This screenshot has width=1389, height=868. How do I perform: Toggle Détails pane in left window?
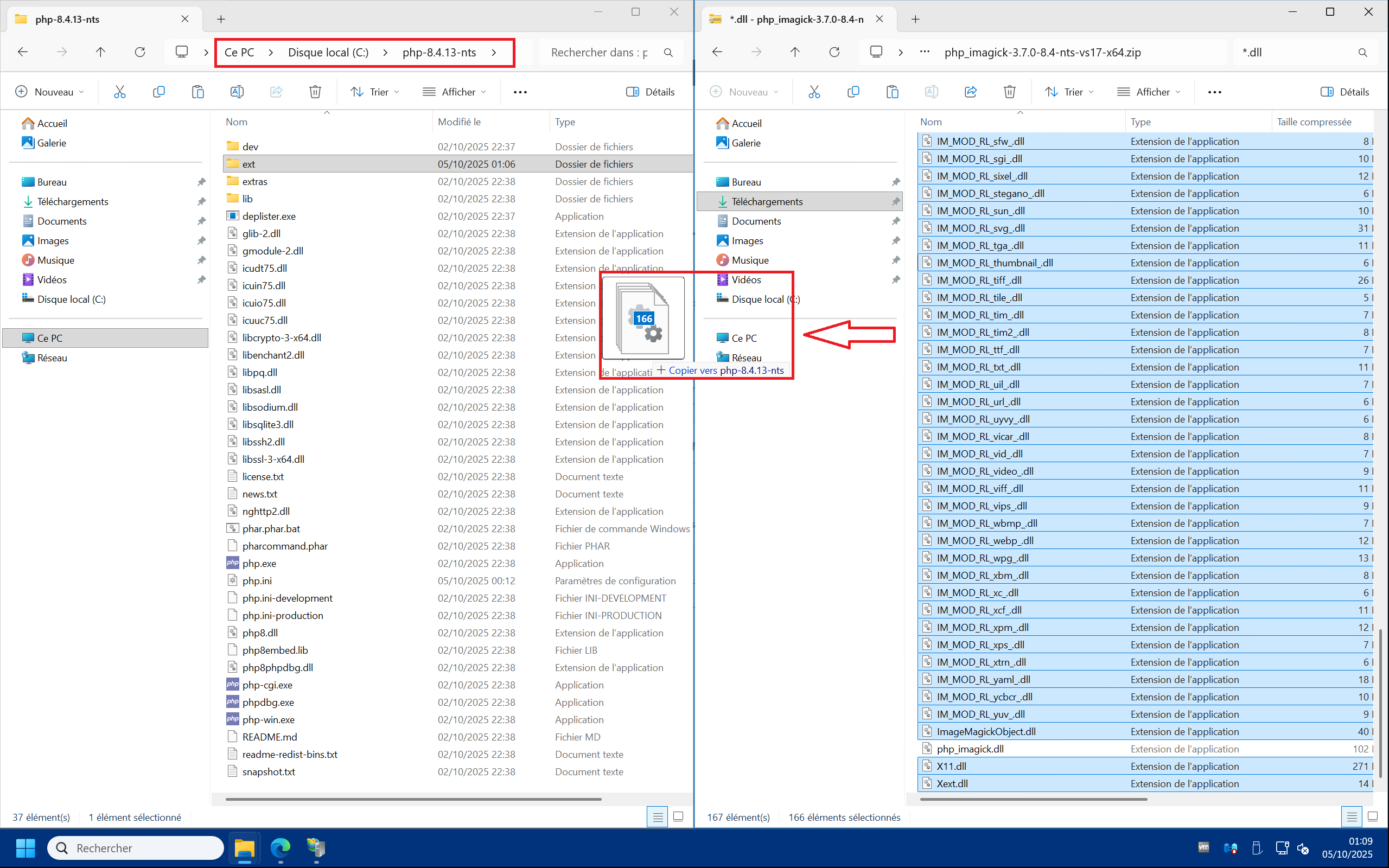point(651,92)
